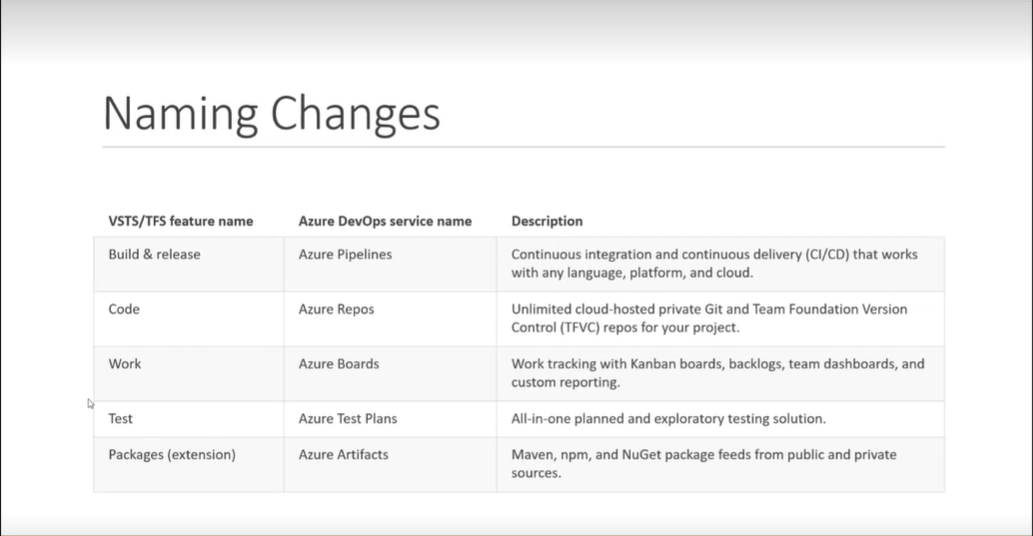Click the "Azure Repos" cell
Viewport: 1033px width, 536px height.
pos(336,309)
